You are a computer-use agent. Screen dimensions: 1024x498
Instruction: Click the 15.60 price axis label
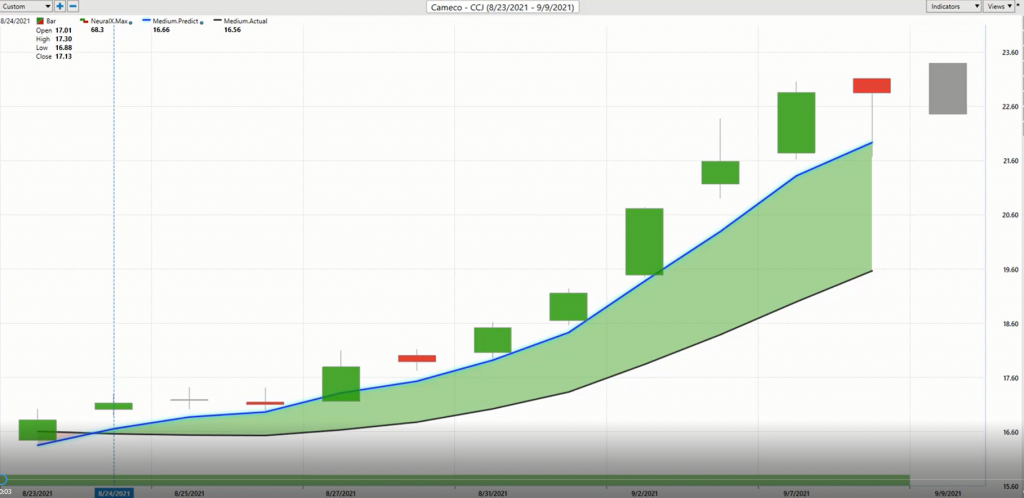coord(1008,487)
